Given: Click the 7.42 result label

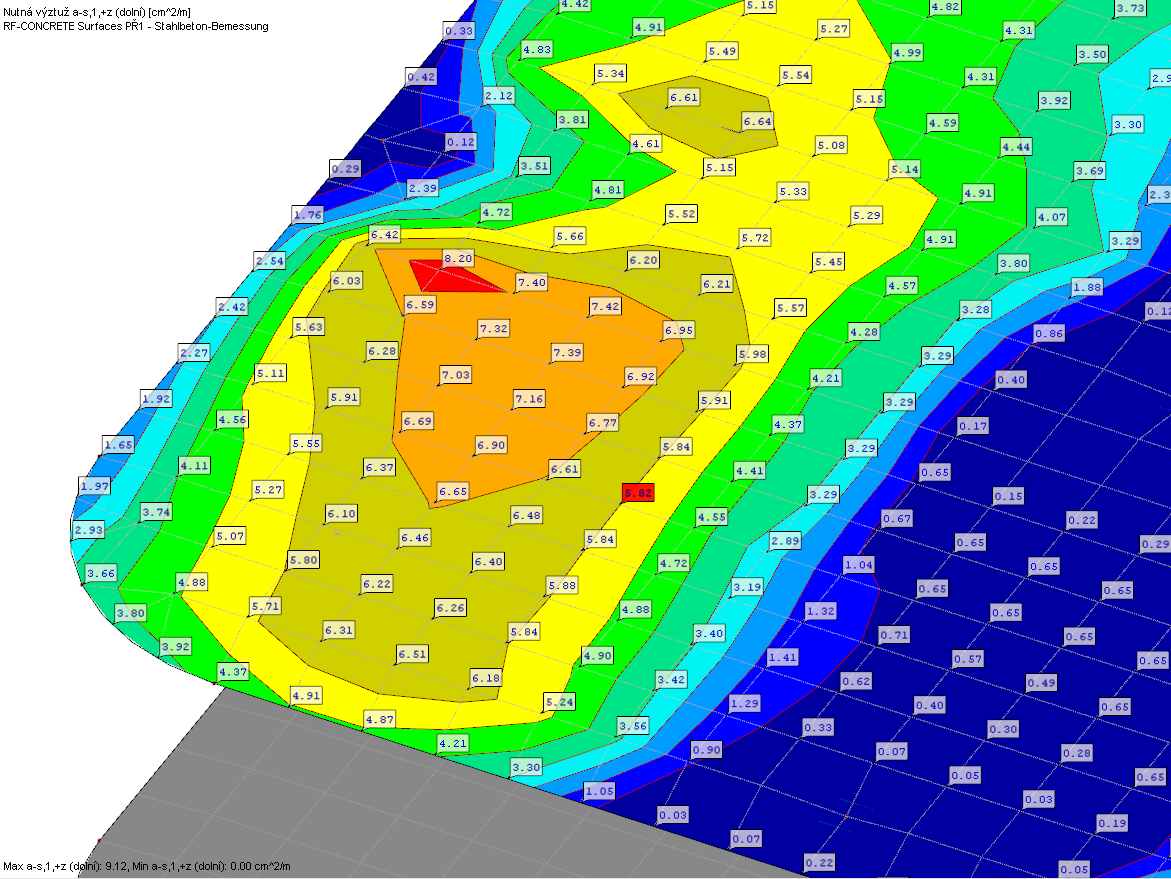Looking at the screenshot, I should [x=605, y=306].
